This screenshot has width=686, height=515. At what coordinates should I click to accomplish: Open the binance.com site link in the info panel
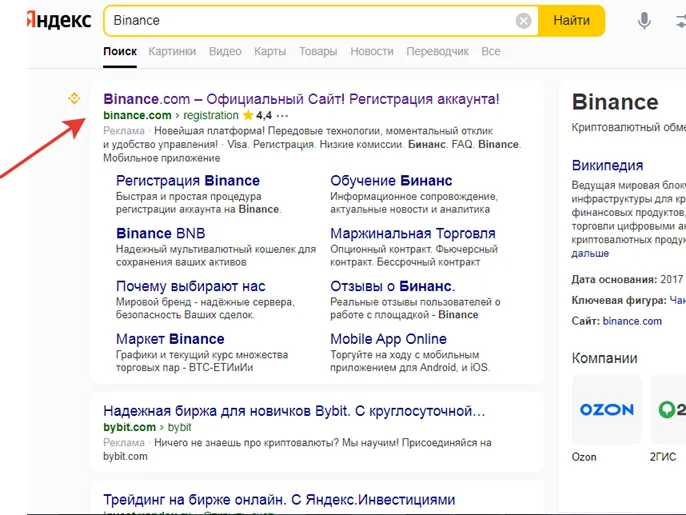coord(632,321)
